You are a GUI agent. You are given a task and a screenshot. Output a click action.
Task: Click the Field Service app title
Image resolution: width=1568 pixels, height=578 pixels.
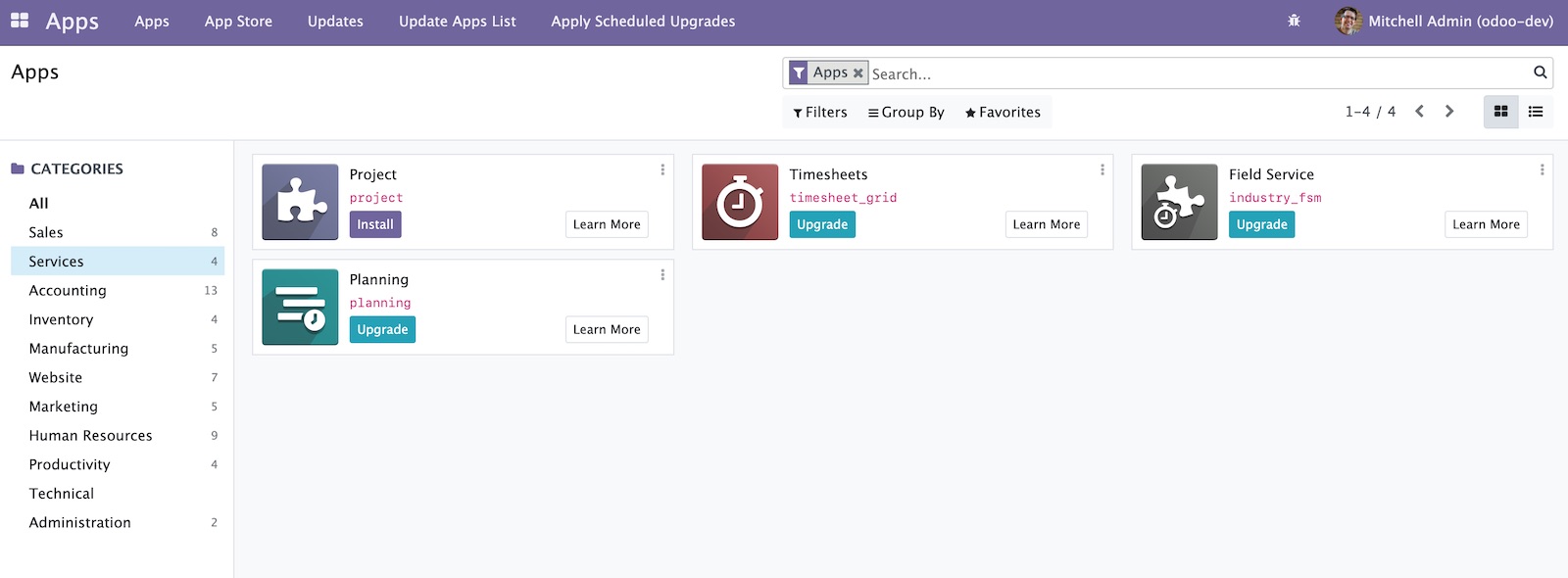point(1271,174)
